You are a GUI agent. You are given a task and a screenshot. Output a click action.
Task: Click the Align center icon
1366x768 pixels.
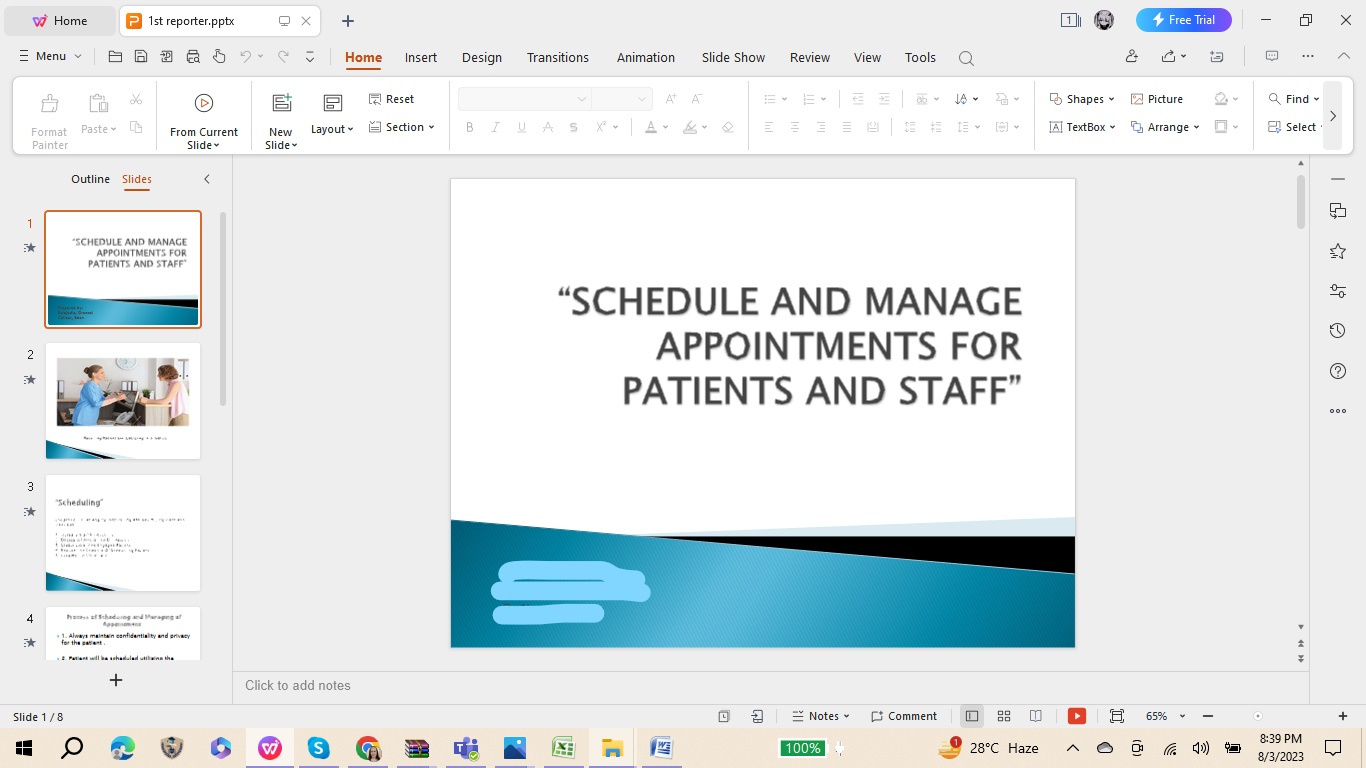(795, 127)
